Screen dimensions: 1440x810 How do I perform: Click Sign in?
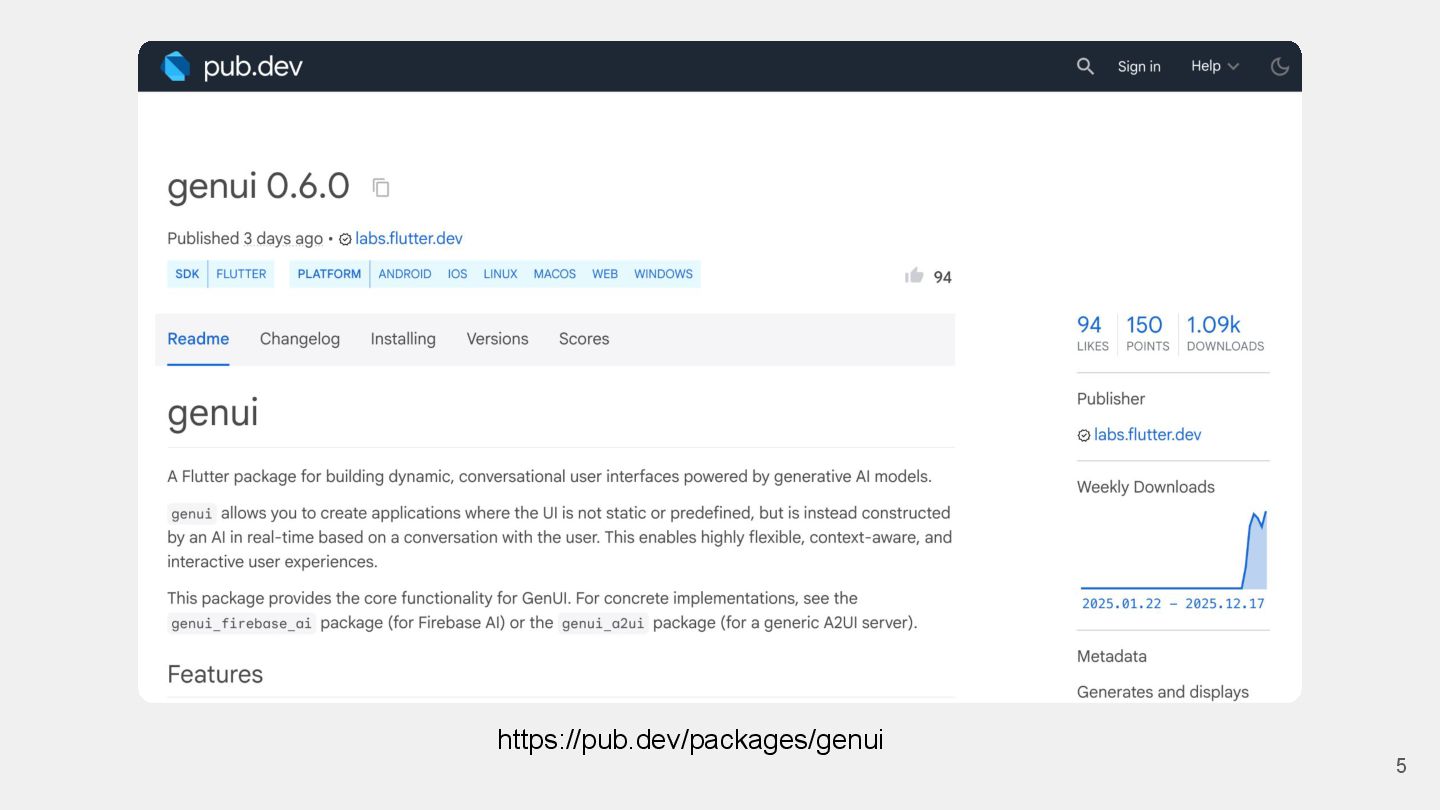pyautogui.click(x=1139, y=66)
